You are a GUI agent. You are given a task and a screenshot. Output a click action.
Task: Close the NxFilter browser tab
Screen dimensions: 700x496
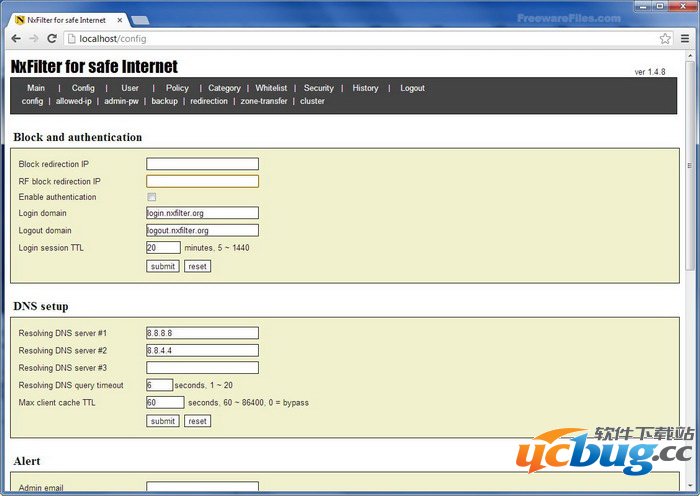(118, 19)
